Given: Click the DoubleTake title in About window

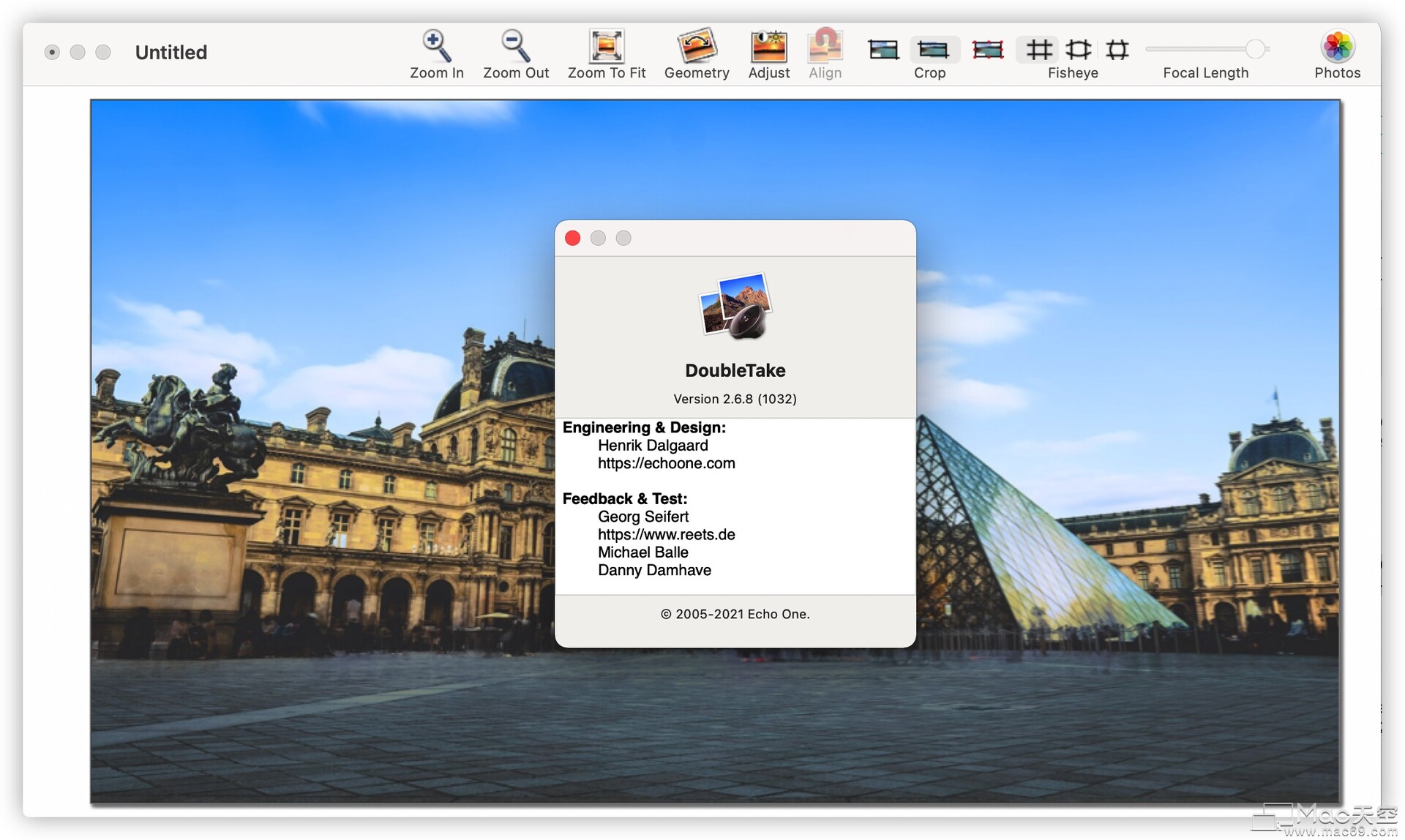Looking at the screenshot, I should coord(735,370).
